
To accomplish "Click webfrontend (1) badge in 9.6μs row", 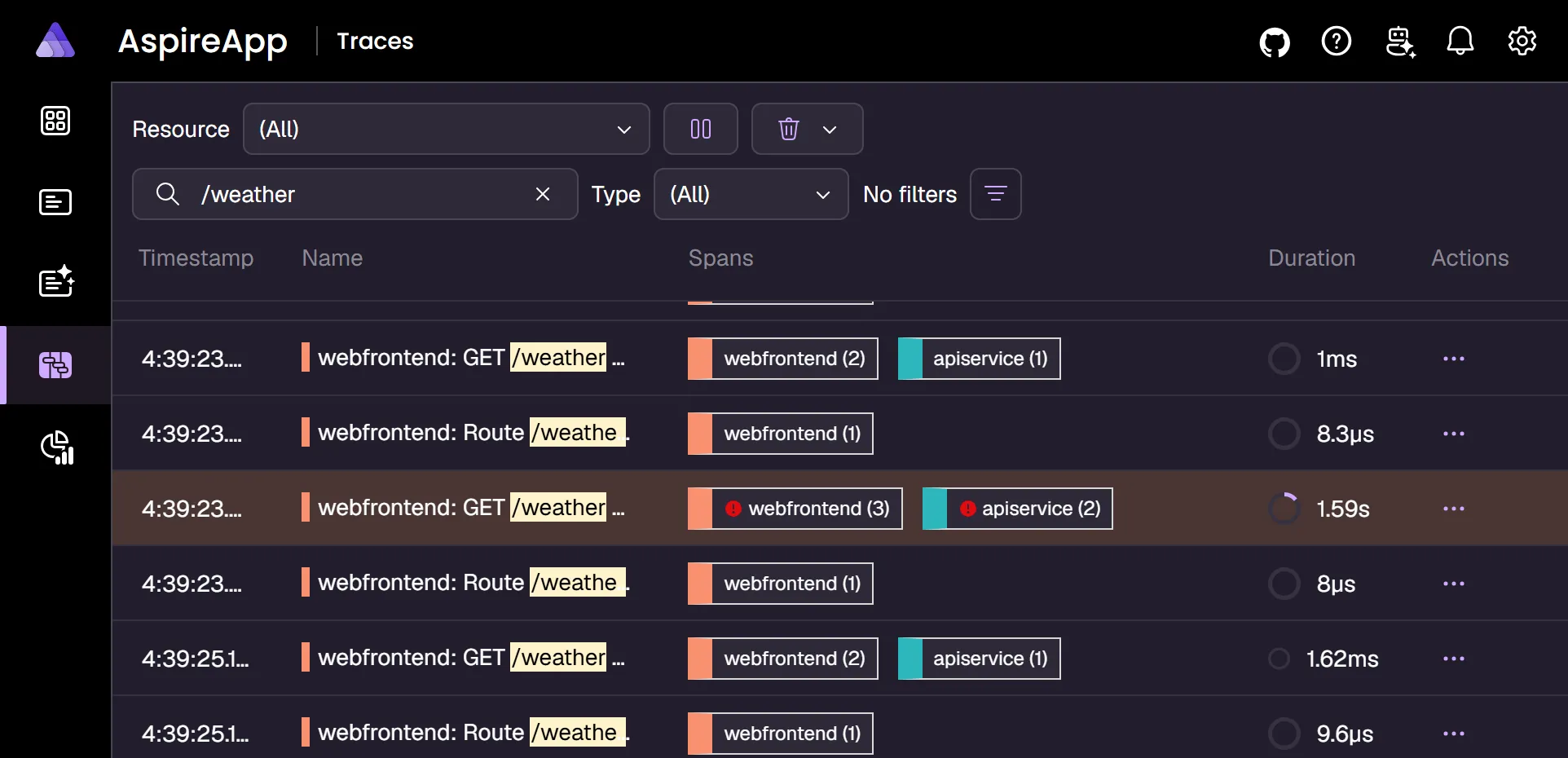I will [781, 734].
